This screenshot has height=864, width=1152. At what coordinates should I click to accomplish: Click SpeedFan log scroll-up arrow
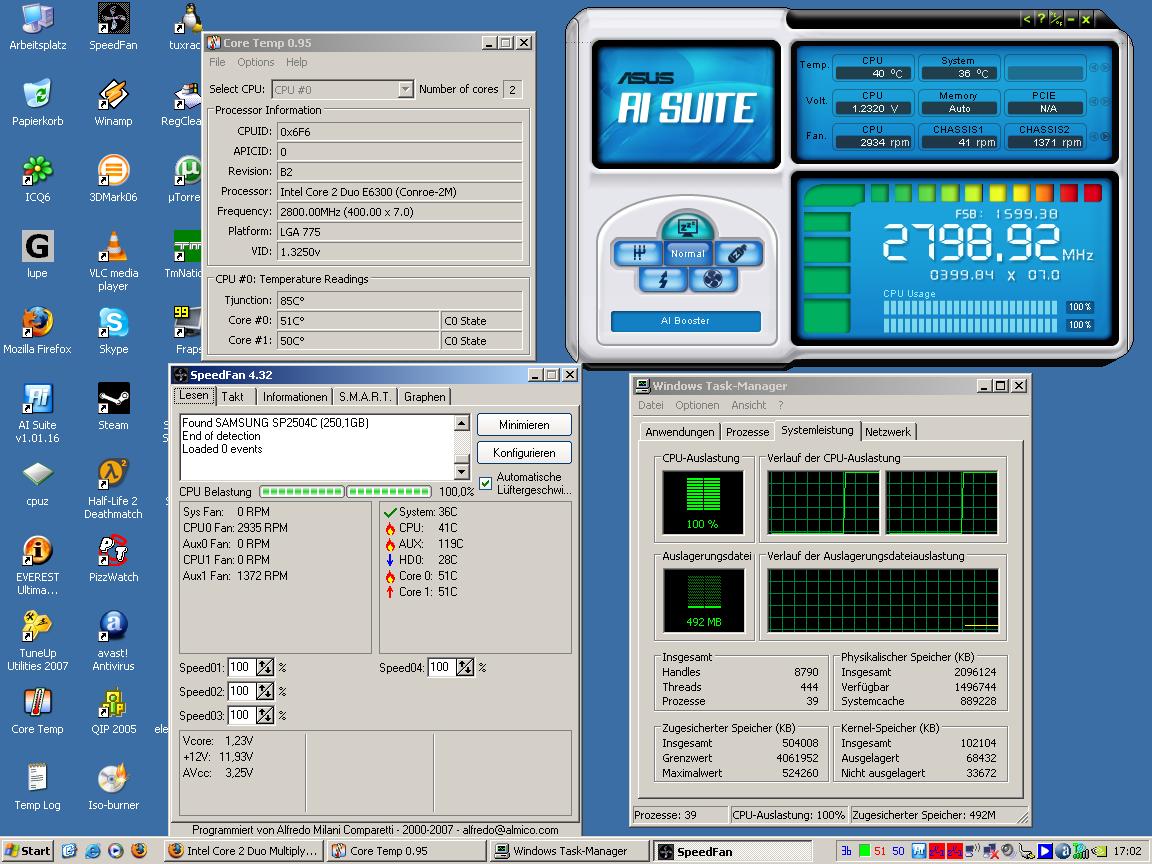tap(461, 422)
